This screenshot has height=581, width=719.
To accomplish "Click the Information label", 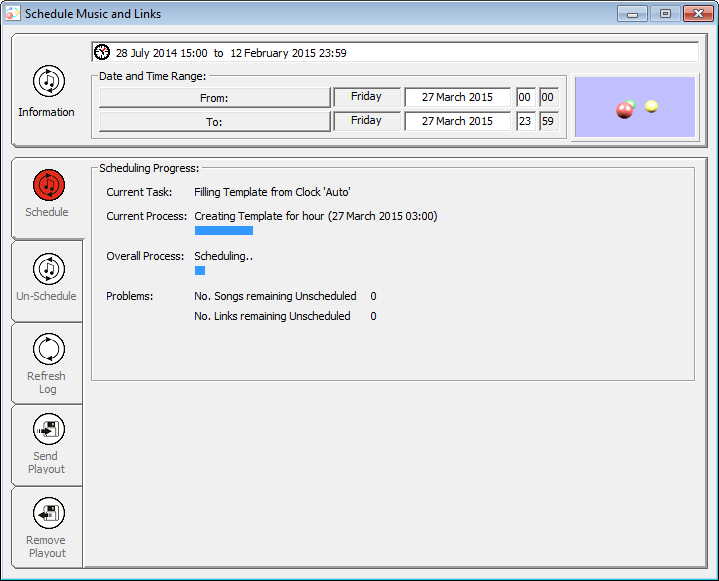I will 46,112.
